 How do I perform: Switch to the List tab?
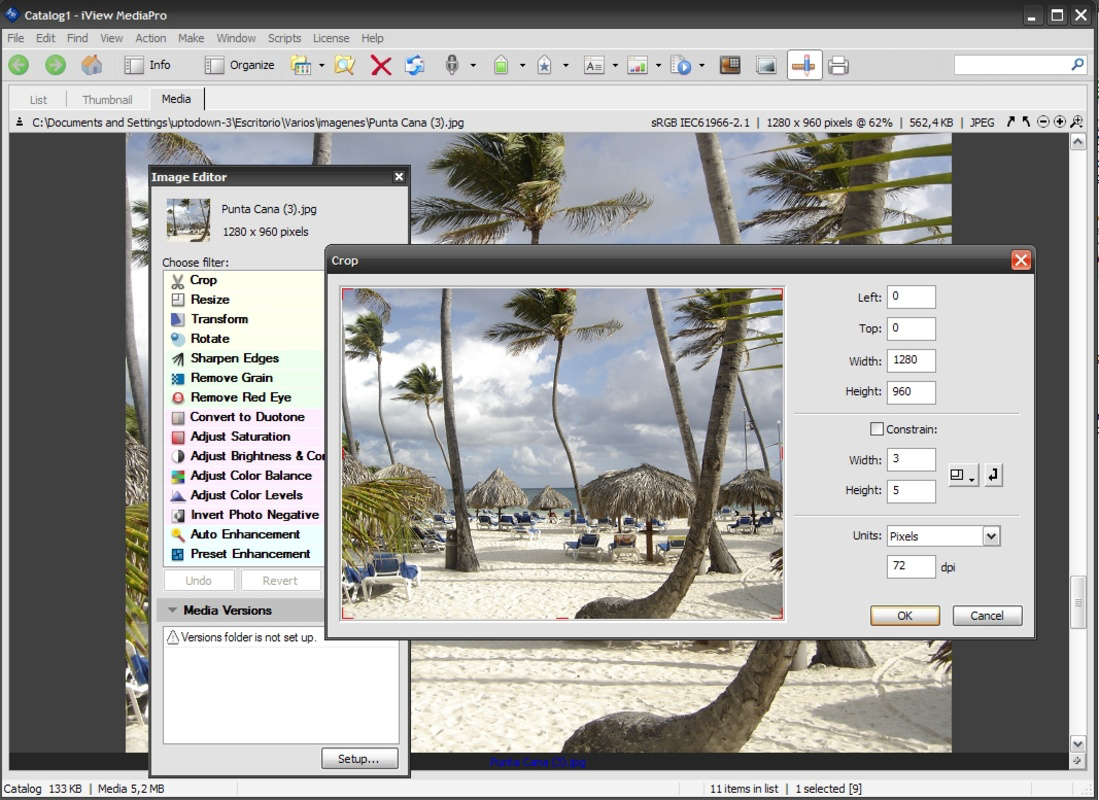39,100
